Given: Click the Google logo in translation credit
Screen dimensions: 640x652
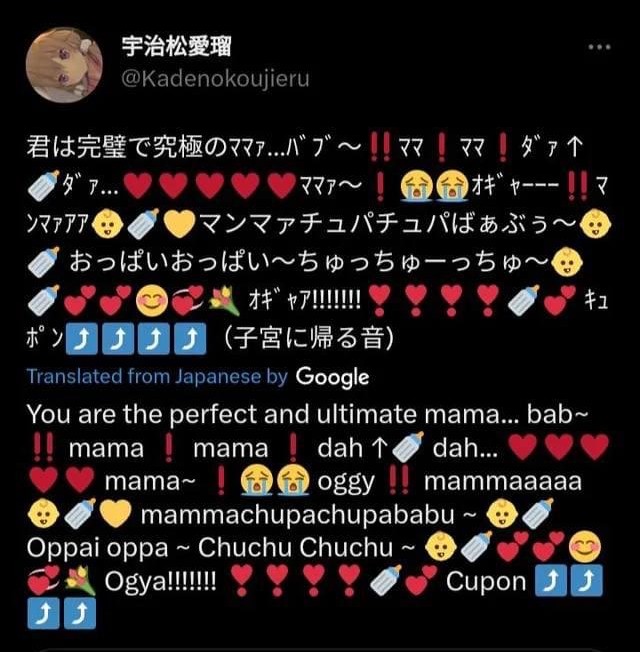Looking at the screenshot, I should click(332, 377).
